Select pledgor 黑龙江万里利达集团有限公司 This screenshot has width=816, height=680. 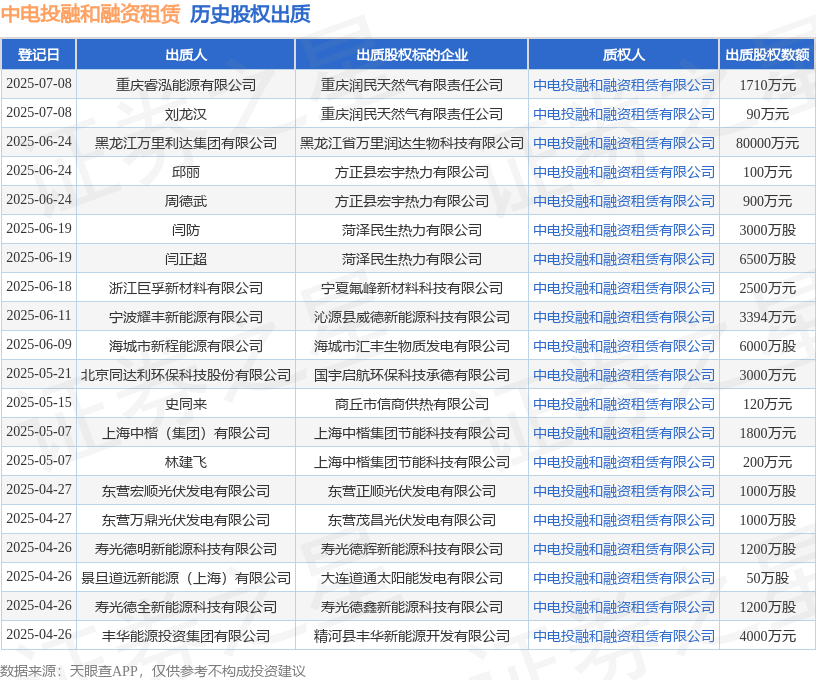186,143
